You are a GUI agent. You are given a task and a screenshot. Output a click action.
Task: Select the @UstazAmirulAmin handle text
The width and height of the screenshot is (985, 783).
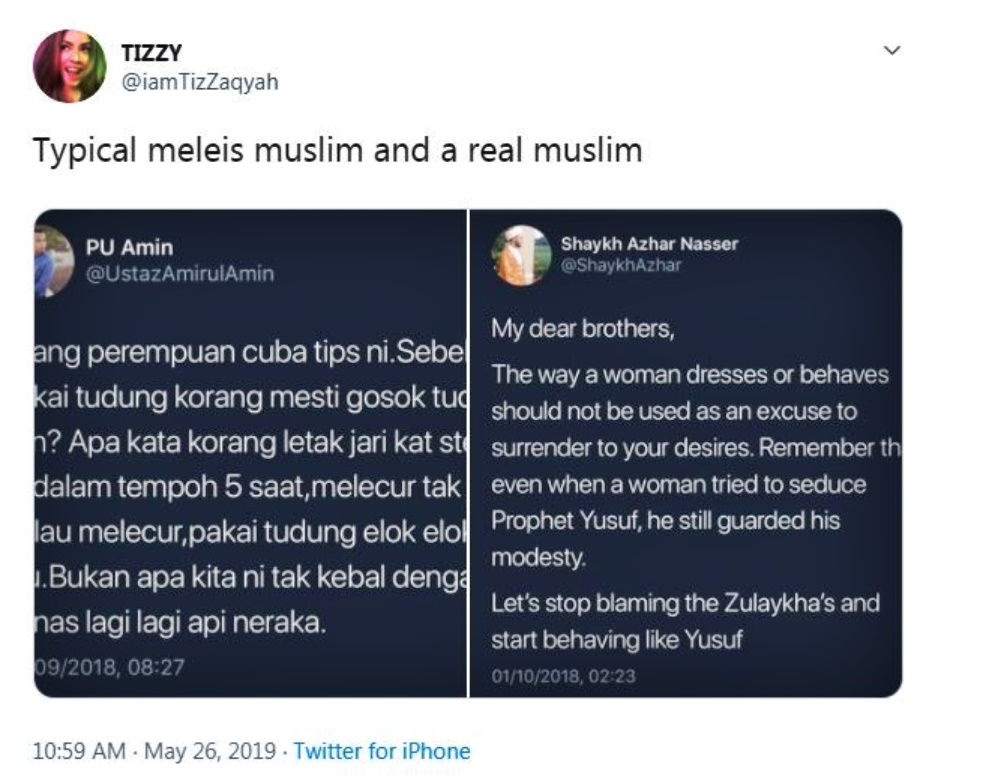(x=180, y=274)
